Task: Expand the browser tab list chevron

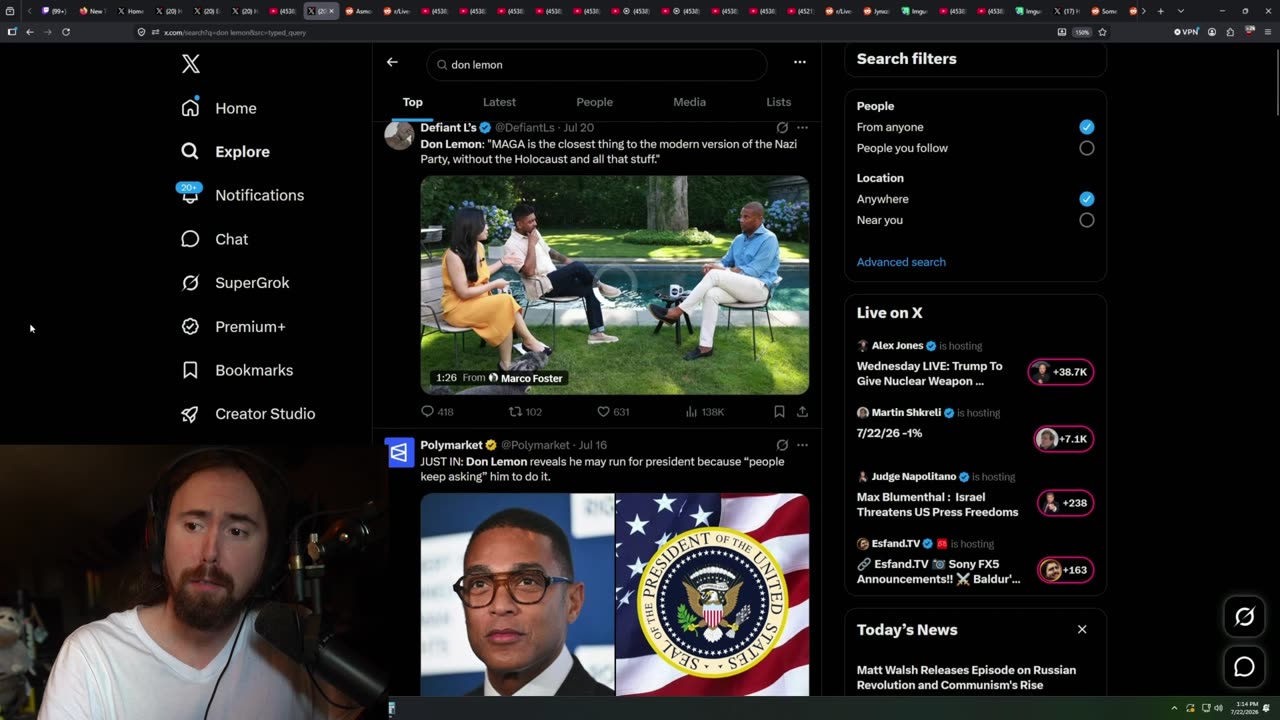Action: pos(1181,11)
